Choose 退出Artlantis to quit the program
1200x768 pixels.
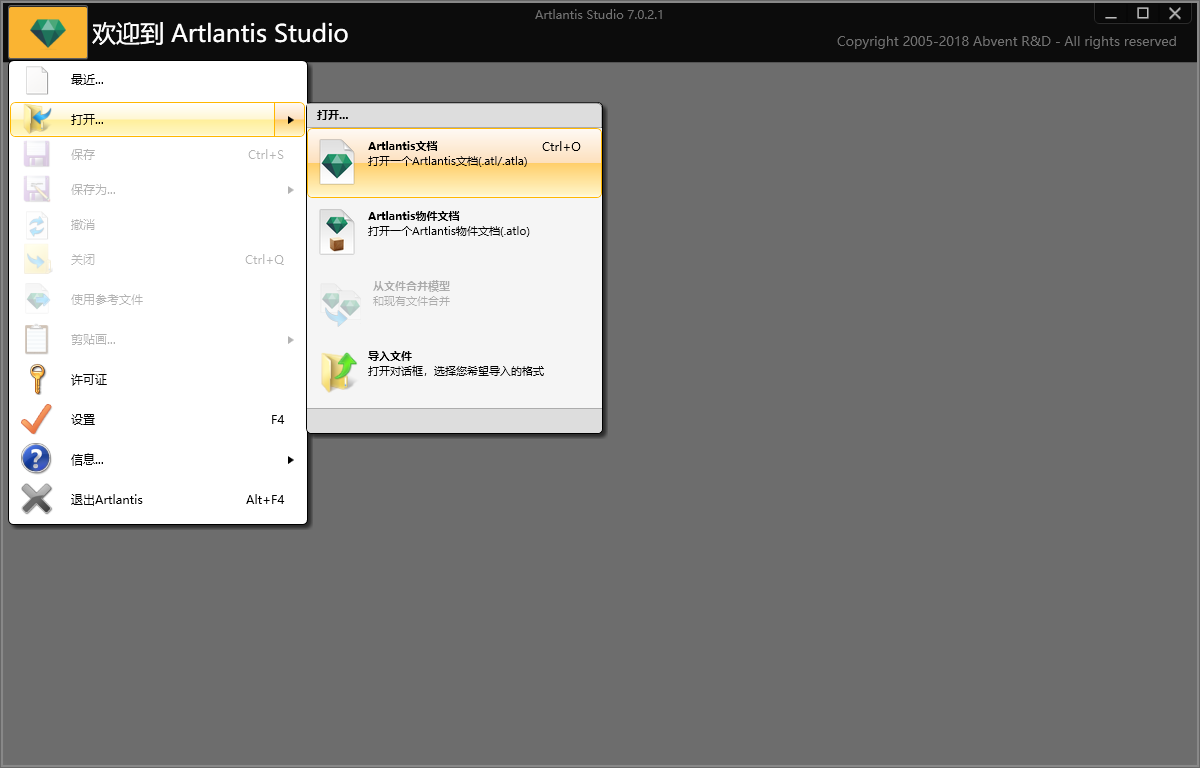(x=107, y=500)
